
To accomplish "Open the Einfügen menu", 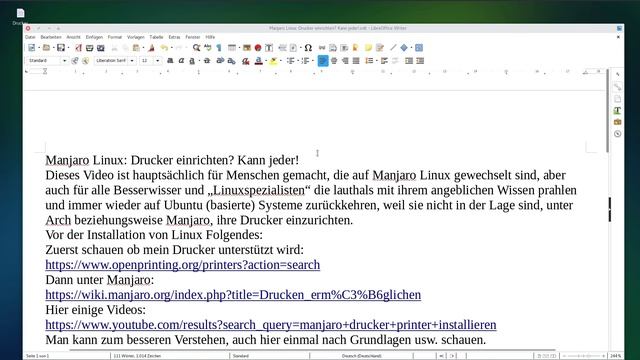I will click(94, 37).
